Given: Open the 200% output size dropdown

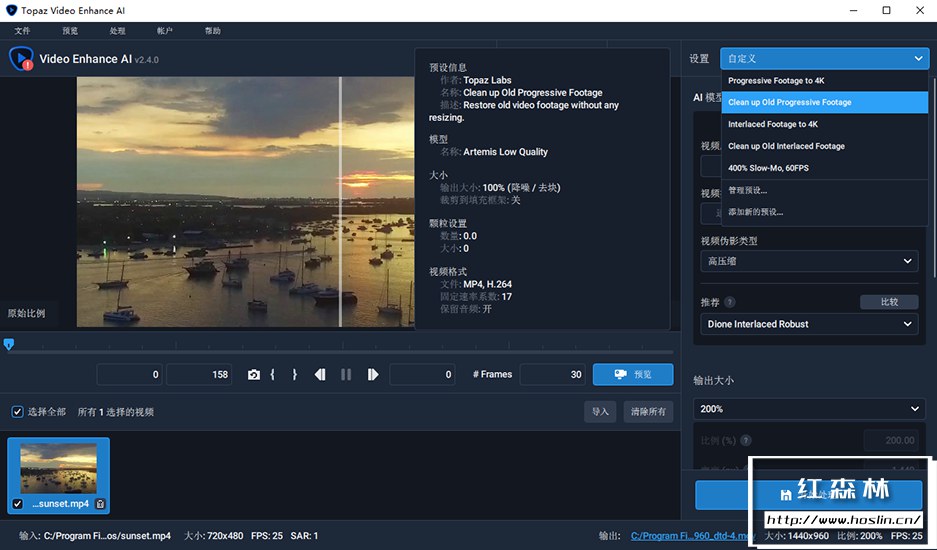Looking at the screenshot, I should coord(808,409).
